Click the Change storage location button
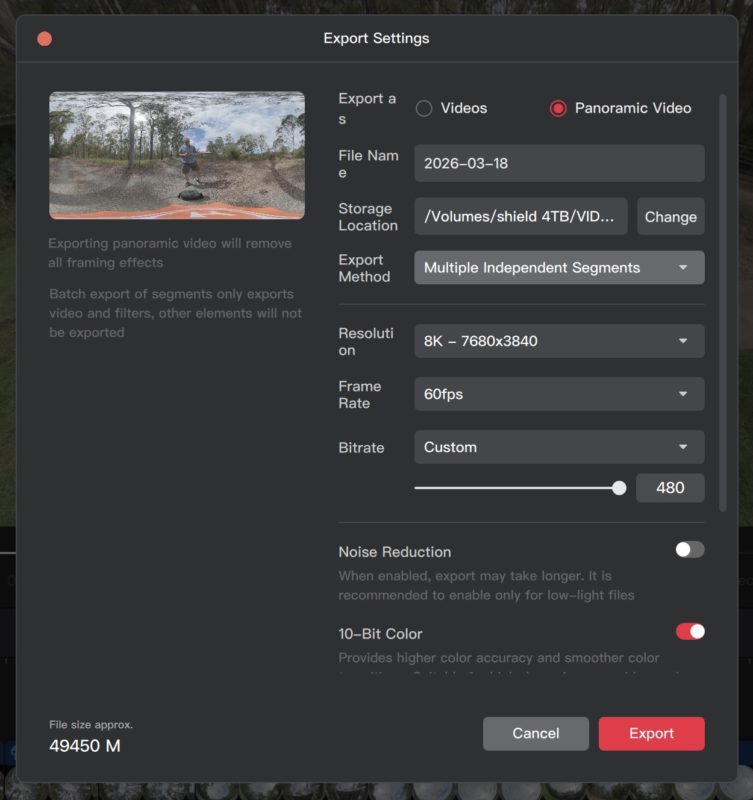The width and height of the screenshot is (753, 800). click(x=670, y=216)
